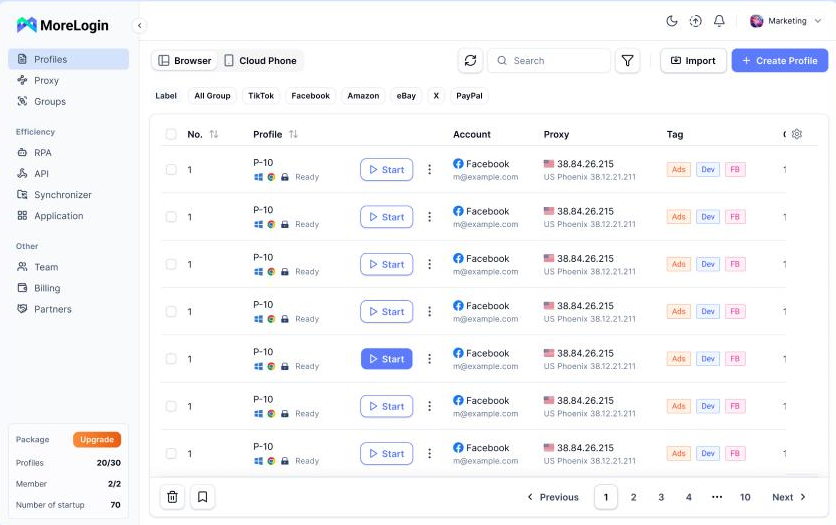
Task: Tick the checkbox of the first profile row
Action: (171, 169)
